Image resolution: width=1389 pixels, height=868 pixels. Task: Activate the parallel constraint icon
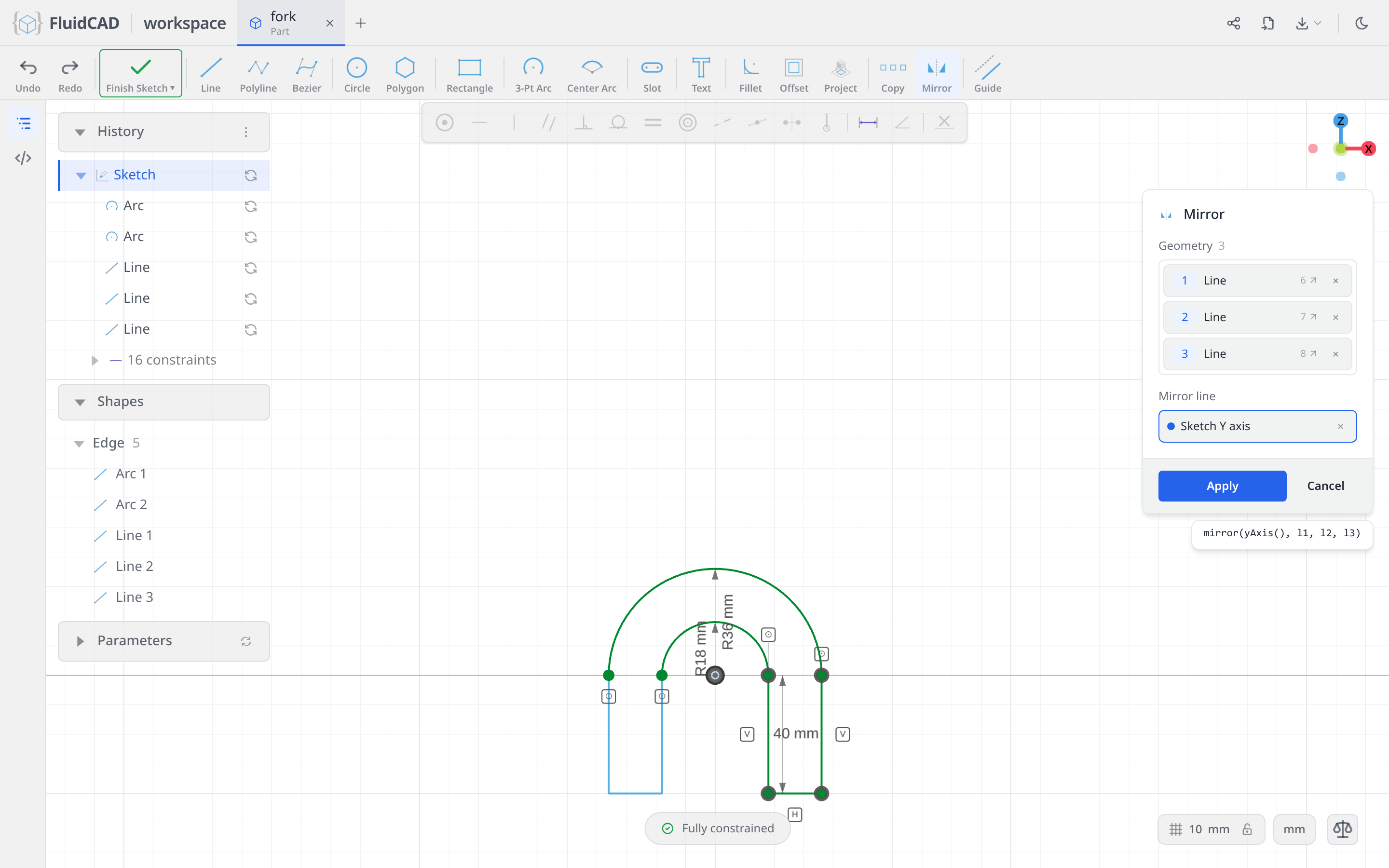click(x=549, y=122)
